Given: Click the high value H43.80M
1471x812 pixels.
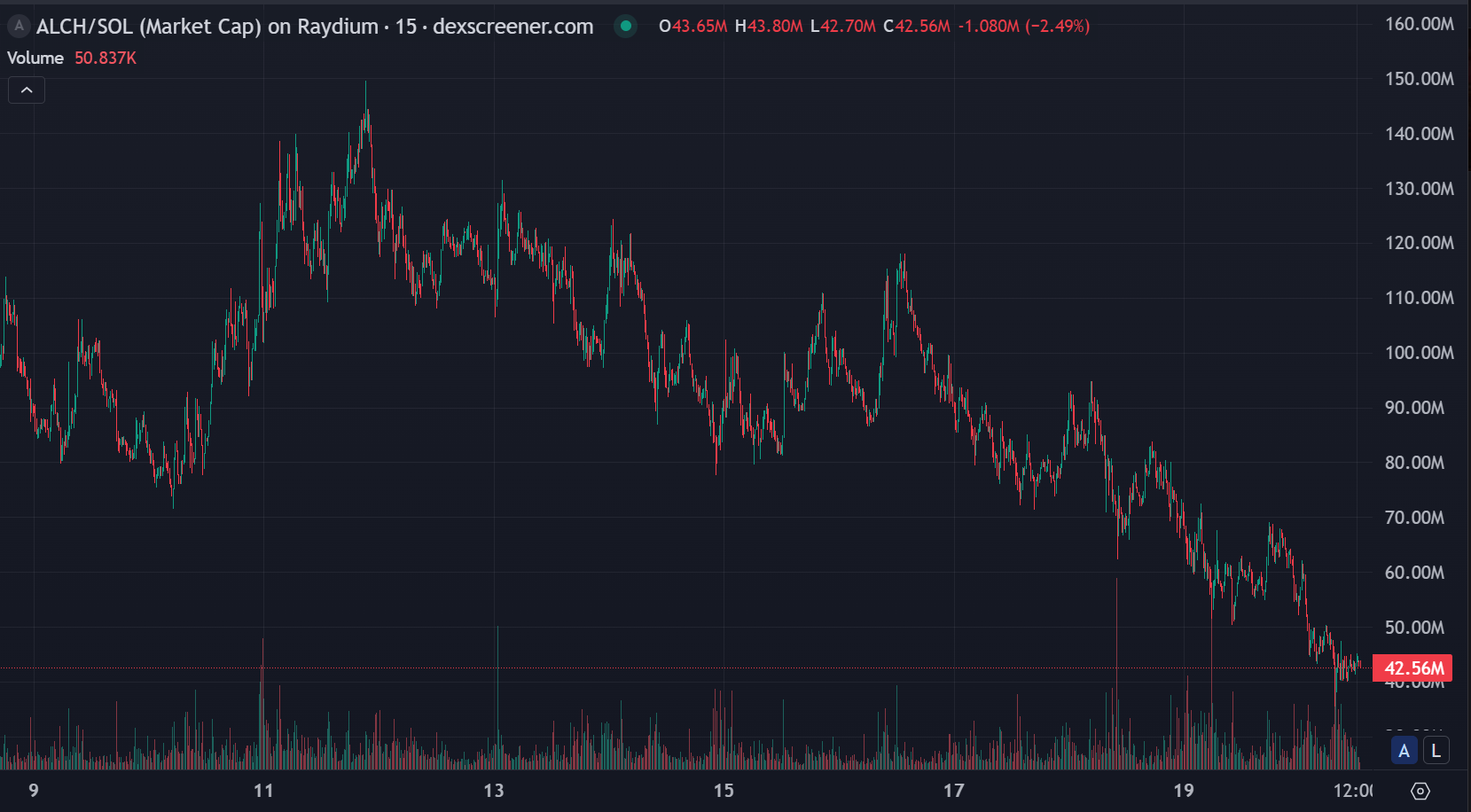Looking at the screenshot, I should tap(769, 27).
